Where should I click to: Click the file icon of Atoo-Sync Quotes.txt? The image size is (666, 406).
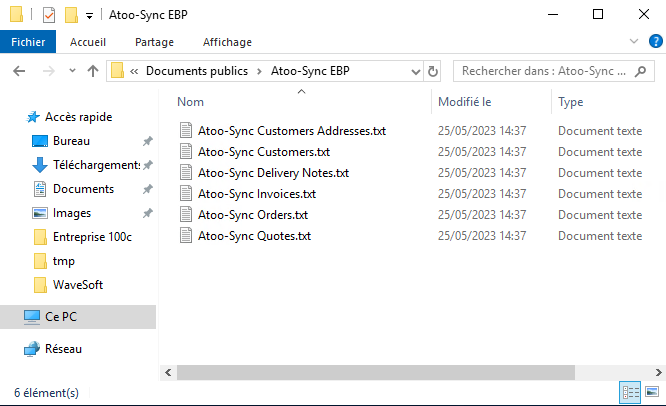pyautogui.click(x=186, y=235)
